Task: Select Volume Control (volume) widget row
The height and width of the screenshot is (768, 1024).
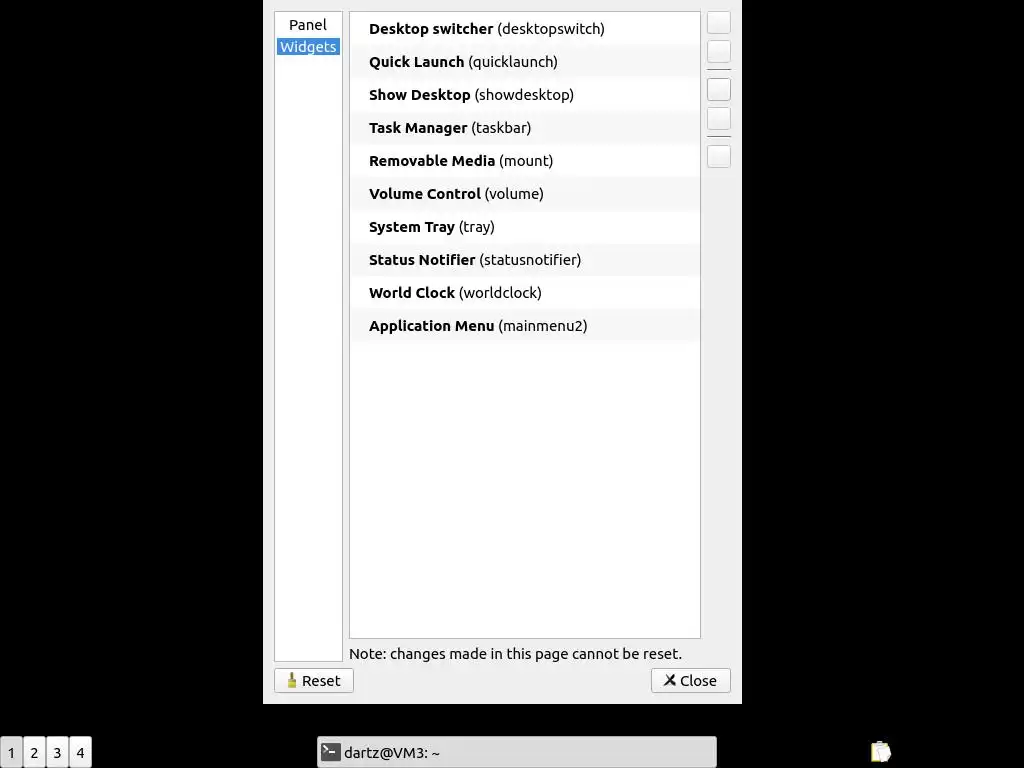Action: (524, 194)
